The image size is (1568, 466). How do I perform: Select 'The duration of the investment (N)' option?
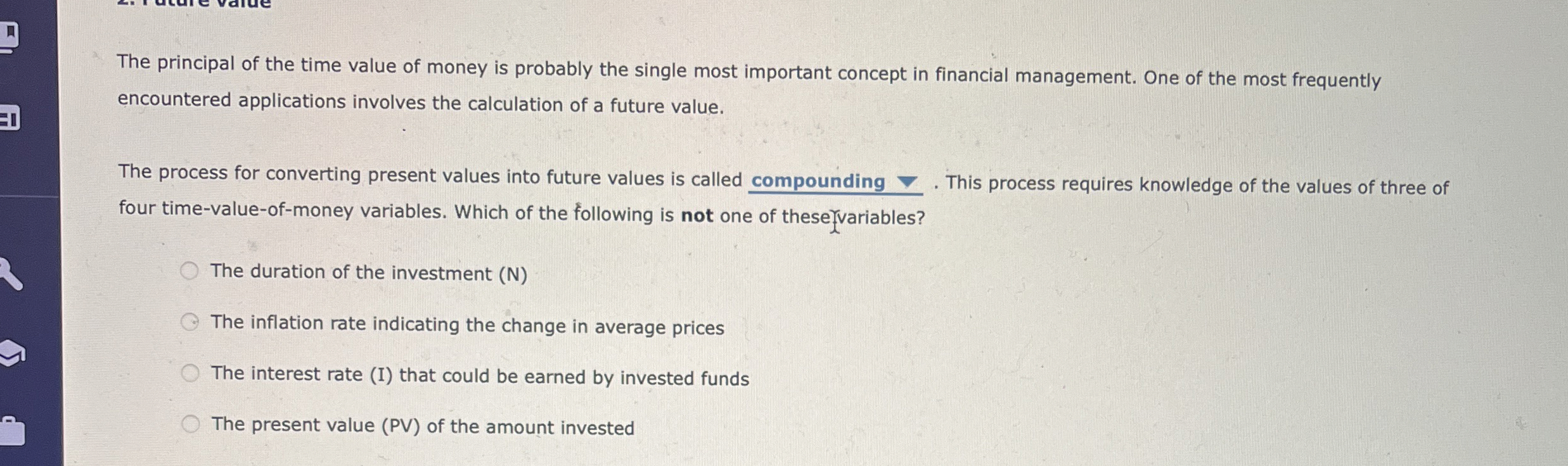tap(190, 271)
